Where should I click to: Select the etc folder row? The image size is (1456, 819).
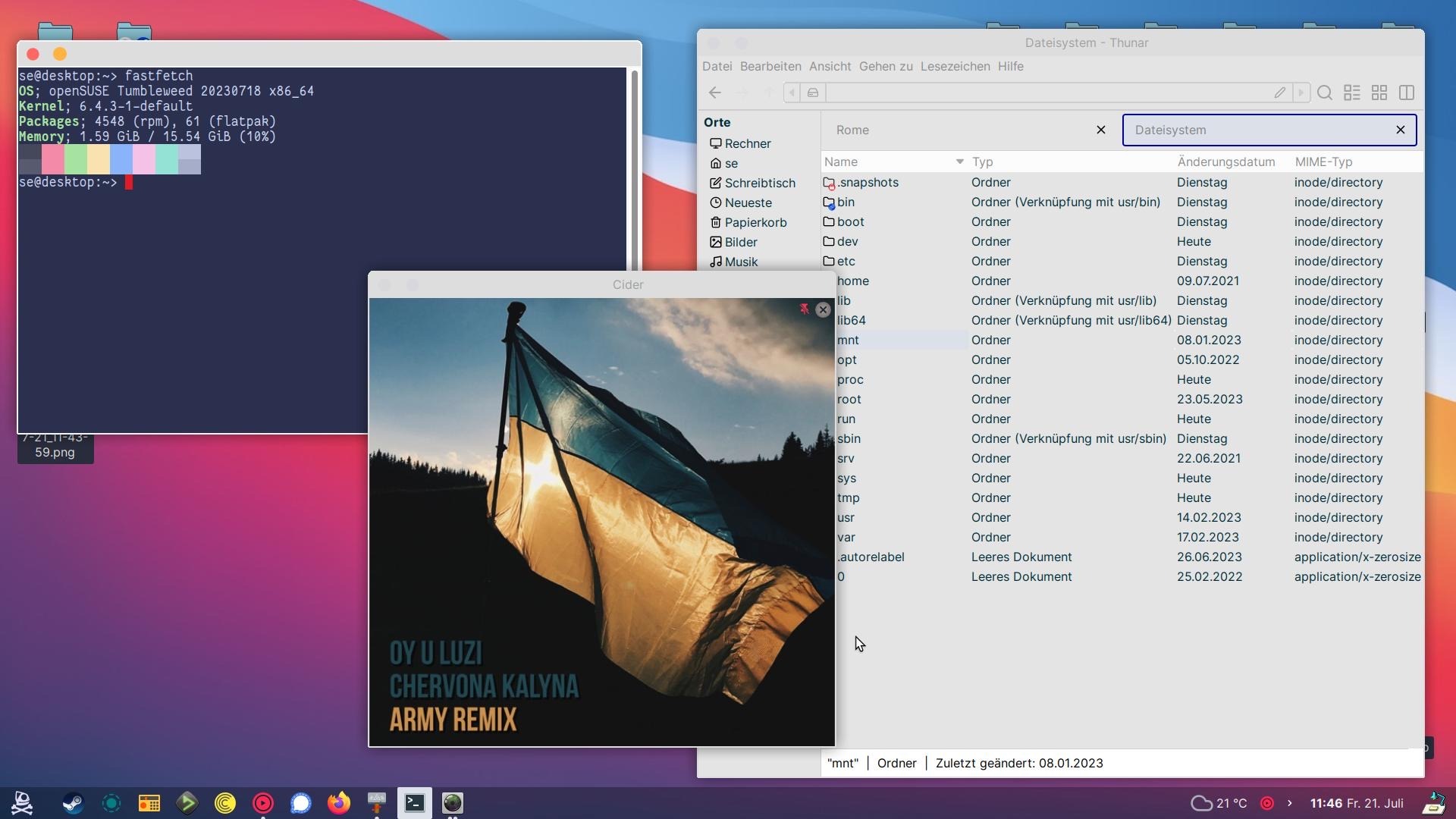[x=846, y=262]
